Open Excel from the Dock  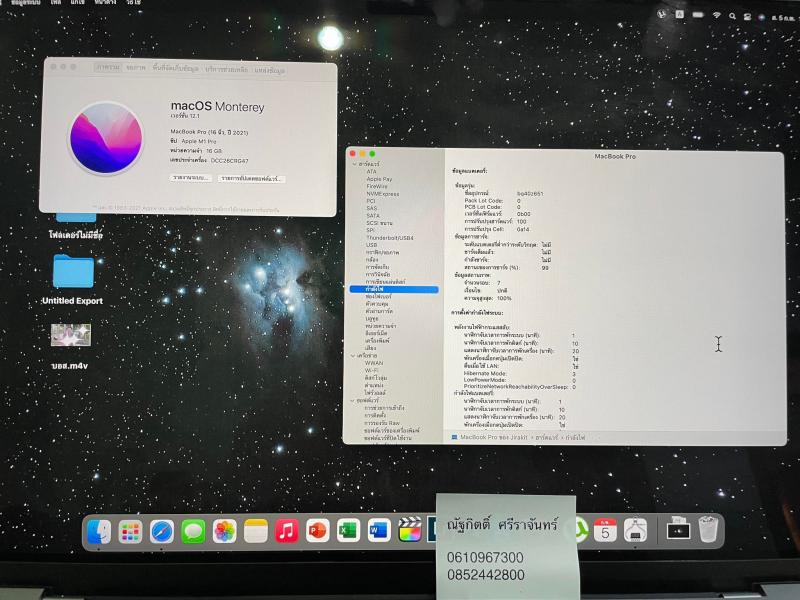coord(348,531)
